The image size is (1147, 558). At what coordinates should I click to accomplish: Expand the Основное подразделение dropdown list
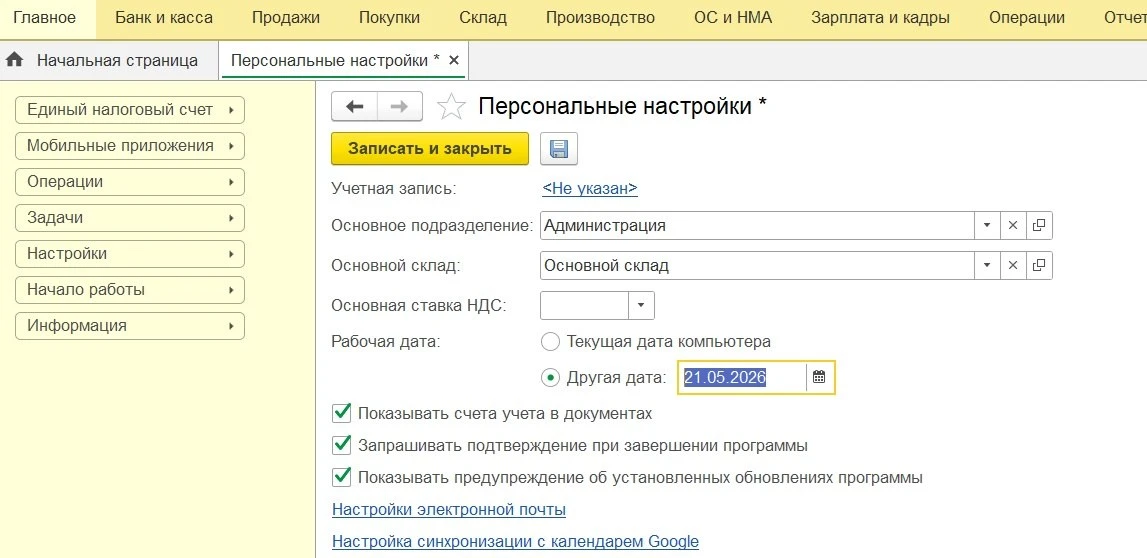[987, 225]
